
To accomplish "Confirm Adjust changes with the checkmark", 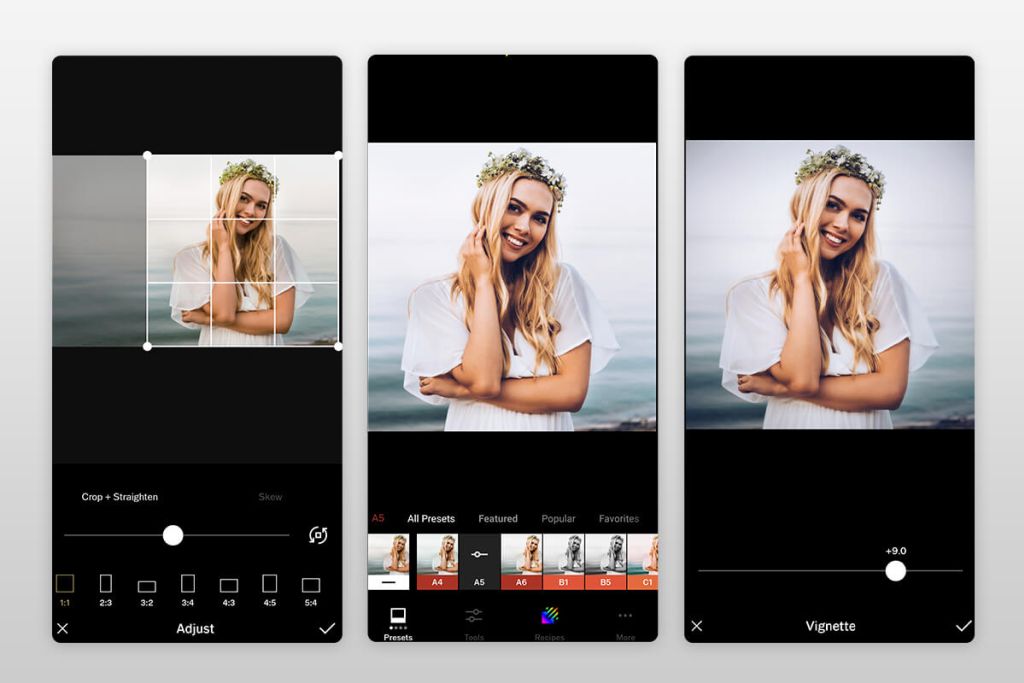I will [327, 628].
